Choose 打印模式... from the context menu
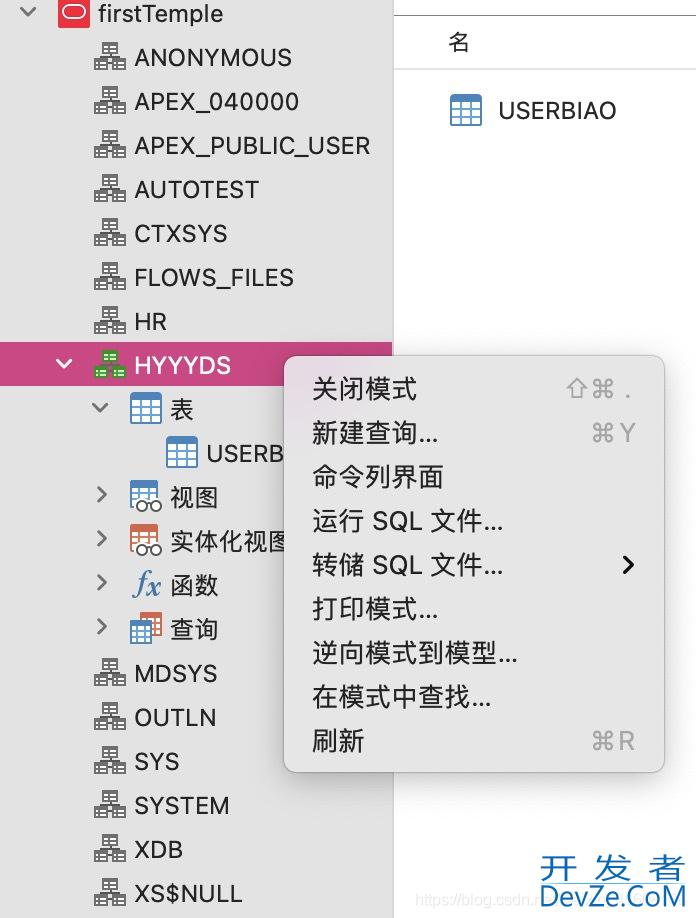Screen dimensions: 696x918 [x=474, y=608]
